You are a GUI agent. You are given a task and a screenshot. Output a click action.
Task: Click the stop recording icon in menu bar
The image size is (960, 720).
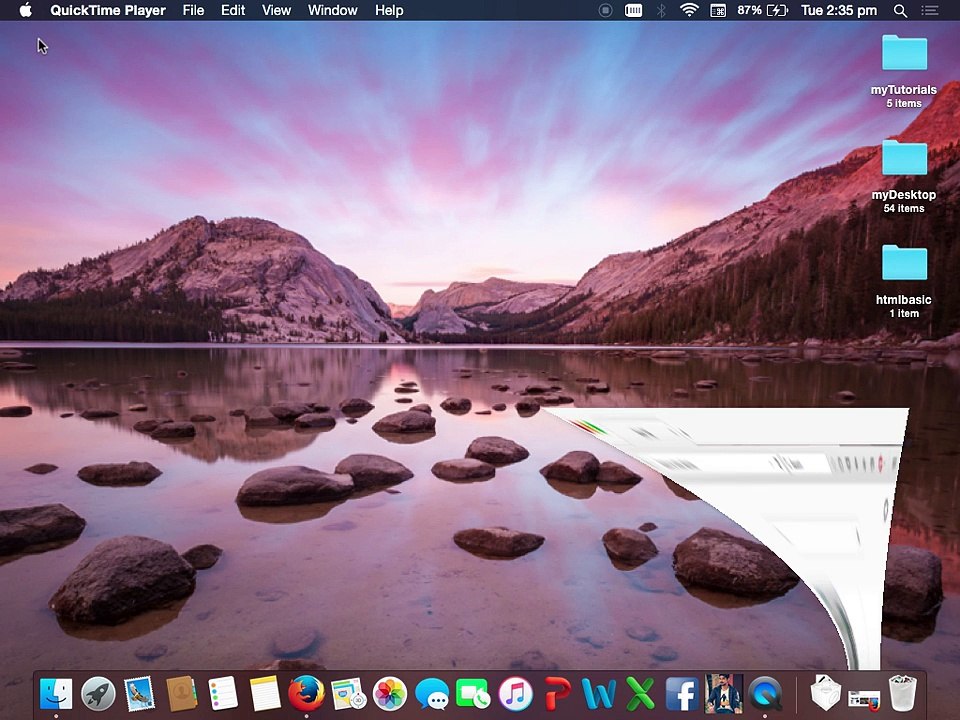click(605, 10)
